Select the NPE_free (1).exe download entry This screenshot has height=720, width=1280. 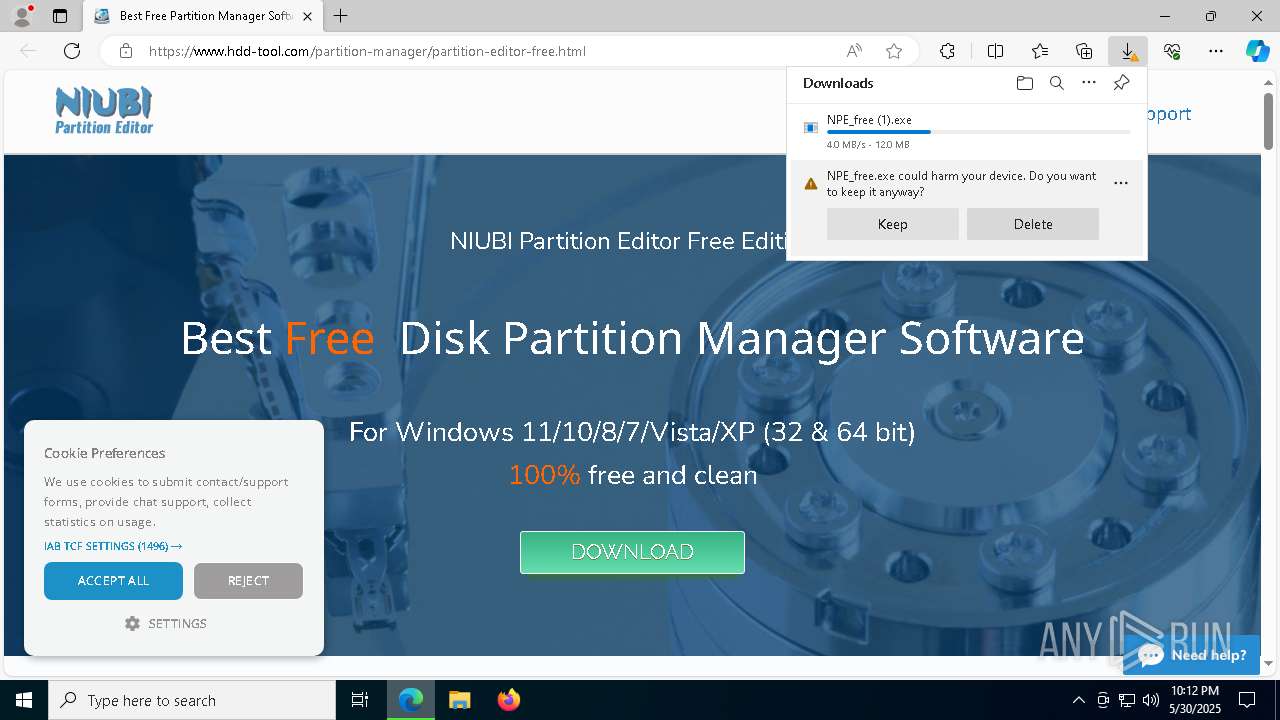click(967, 131)
